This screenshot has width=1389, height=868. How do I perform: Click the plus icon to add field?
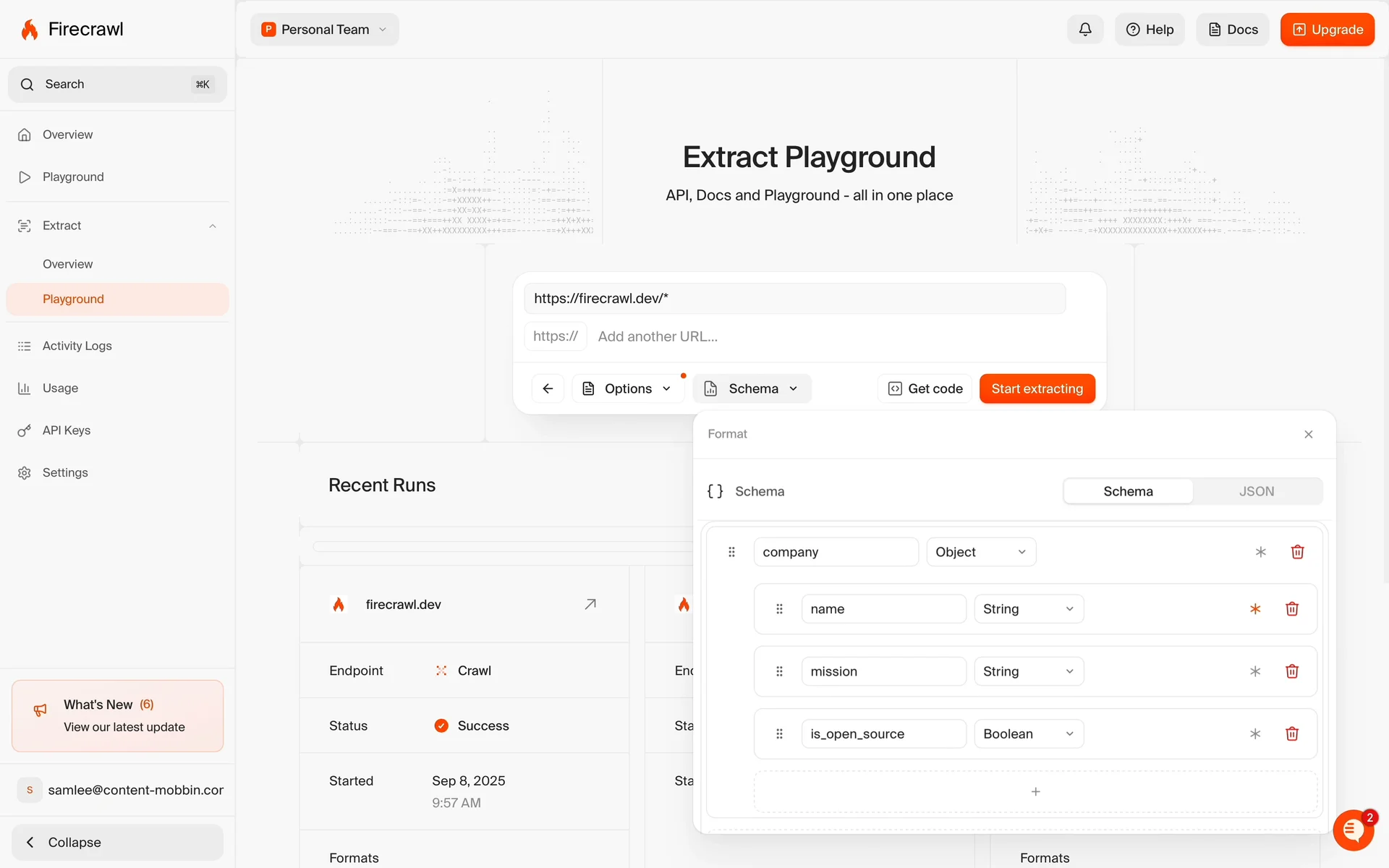[1035, 791]
